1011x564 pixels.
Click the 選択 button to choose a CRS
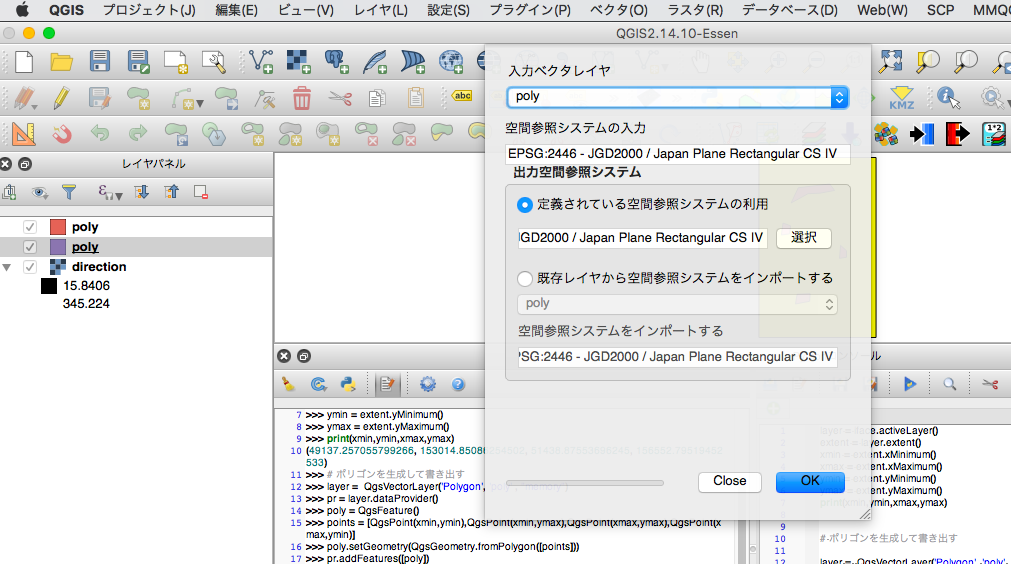tap(803, 238)
